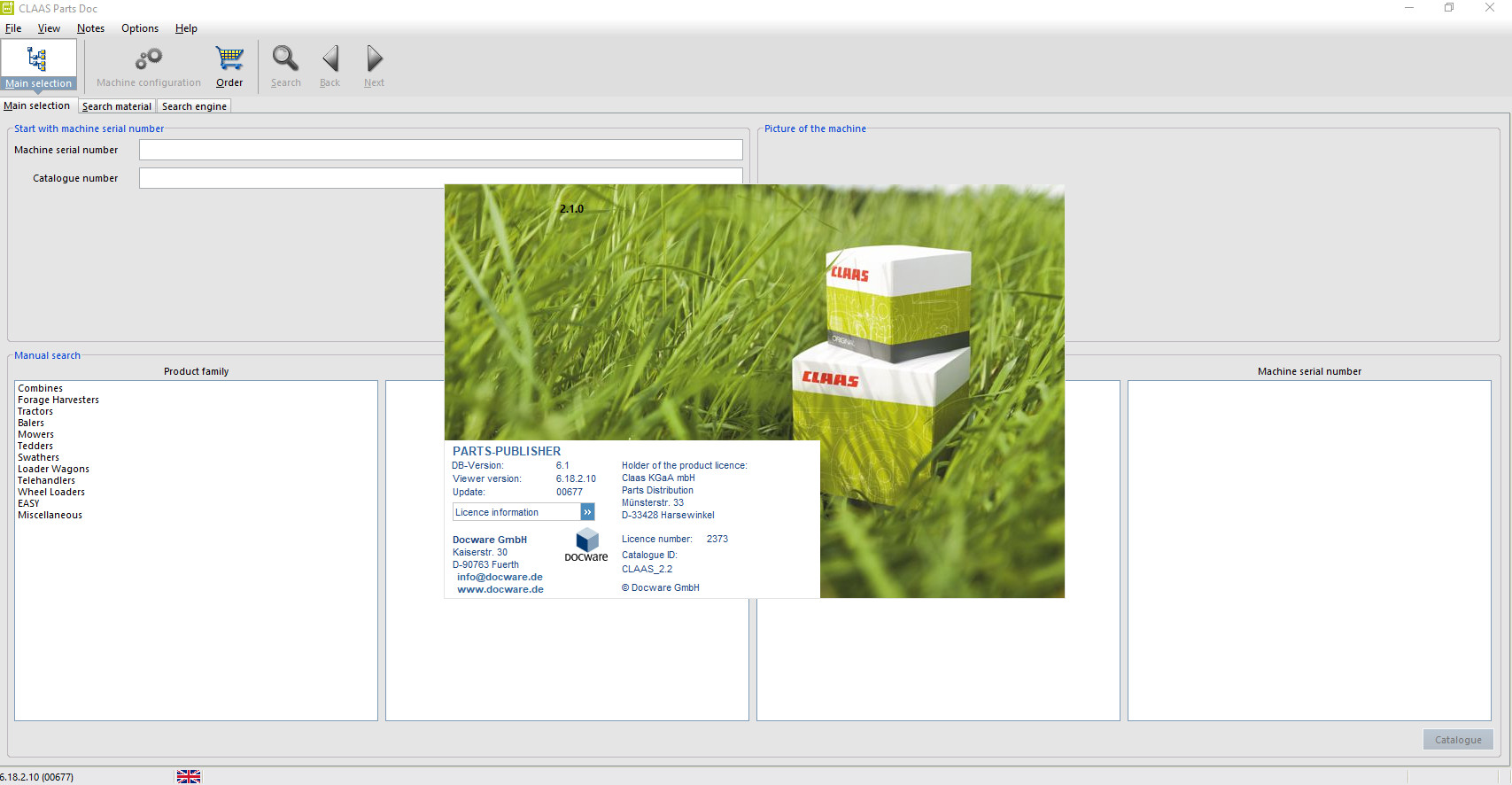The height and width of the screenshot is (785, 1512).
Task: Click the Licence information field
Action: pos(517,512)
